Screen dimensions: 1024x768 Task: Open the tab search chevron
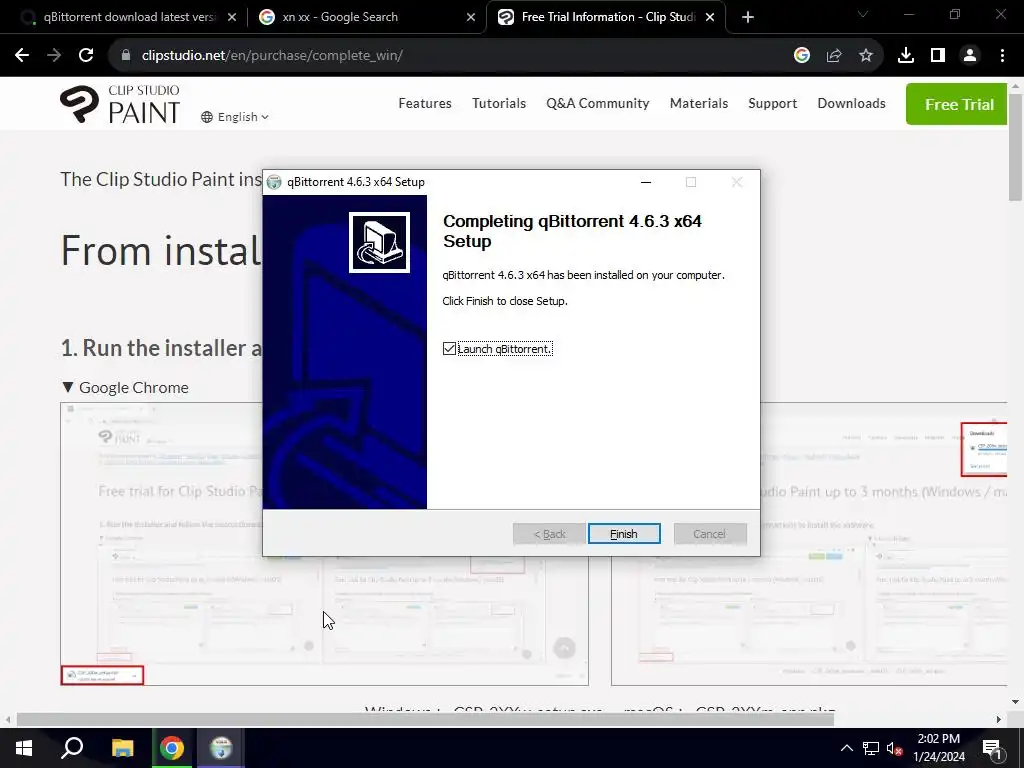[x=863, y=14]
